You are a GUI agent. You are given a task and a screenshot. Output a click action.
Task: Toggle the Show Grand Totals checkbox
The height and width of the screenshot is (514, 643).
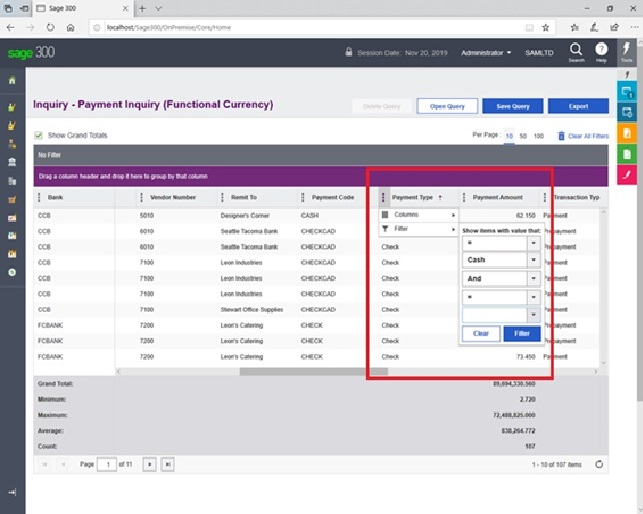coord(39,135)
